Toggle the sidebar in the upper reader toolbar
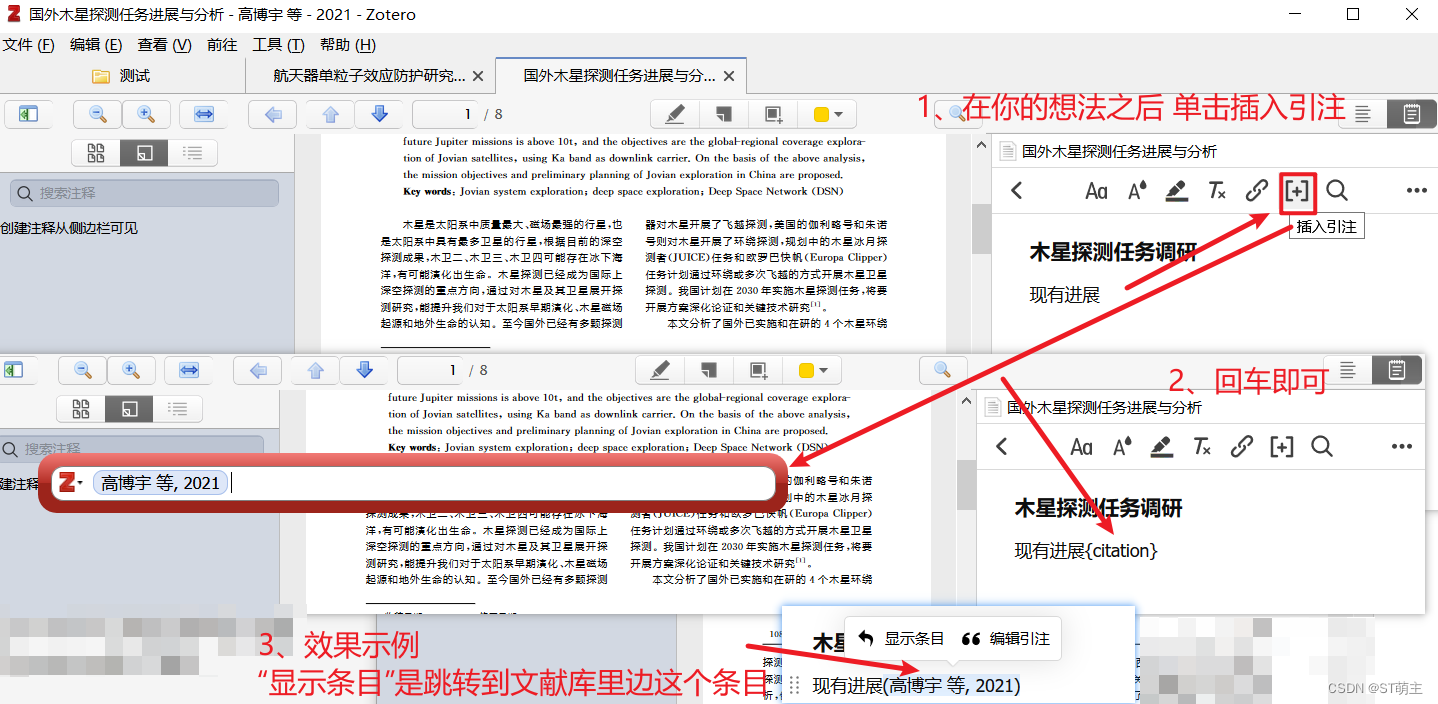 (x=28, y=114)
